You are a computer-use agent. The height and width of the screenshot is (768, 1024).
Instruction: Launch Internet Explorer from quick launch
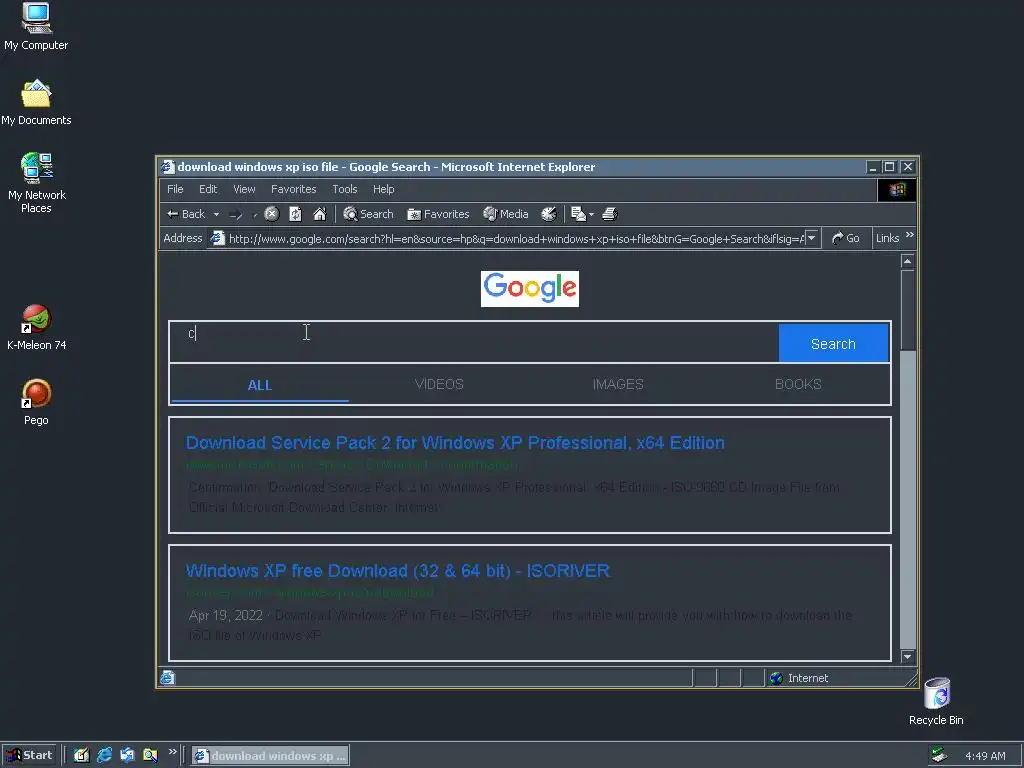[104, 755]
